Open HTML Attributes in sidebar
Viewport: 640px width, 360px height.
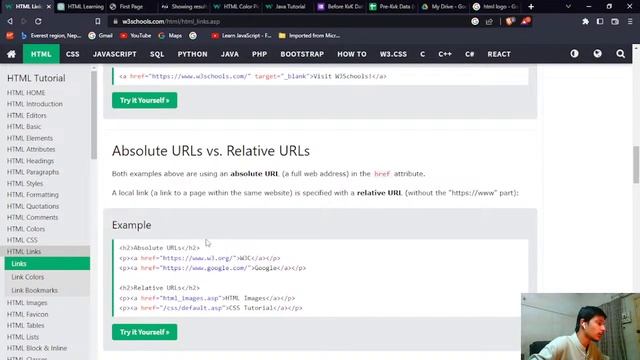click(31, 149)
